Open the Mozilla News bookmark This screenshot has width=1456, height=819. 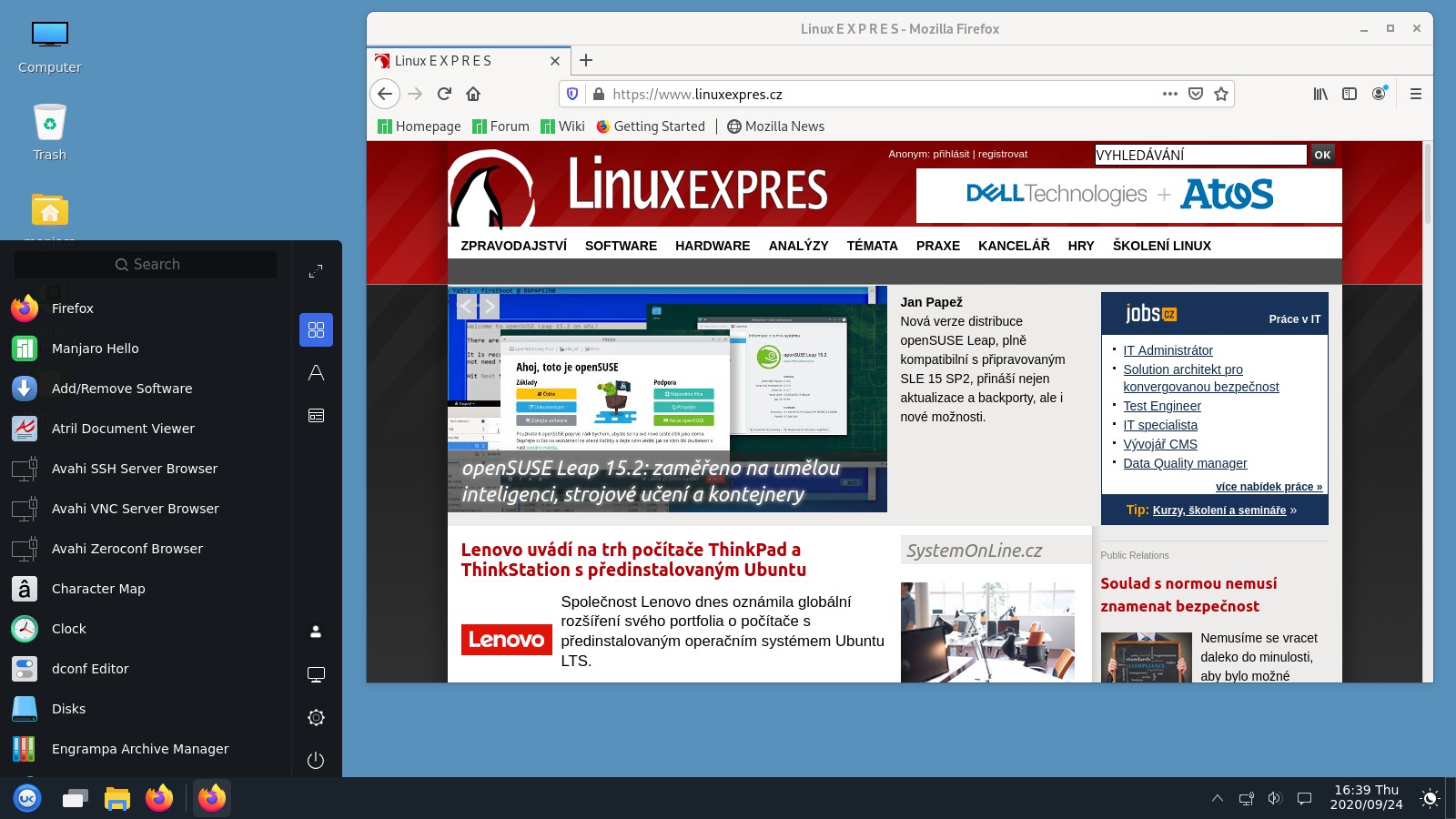click(776, 126)
